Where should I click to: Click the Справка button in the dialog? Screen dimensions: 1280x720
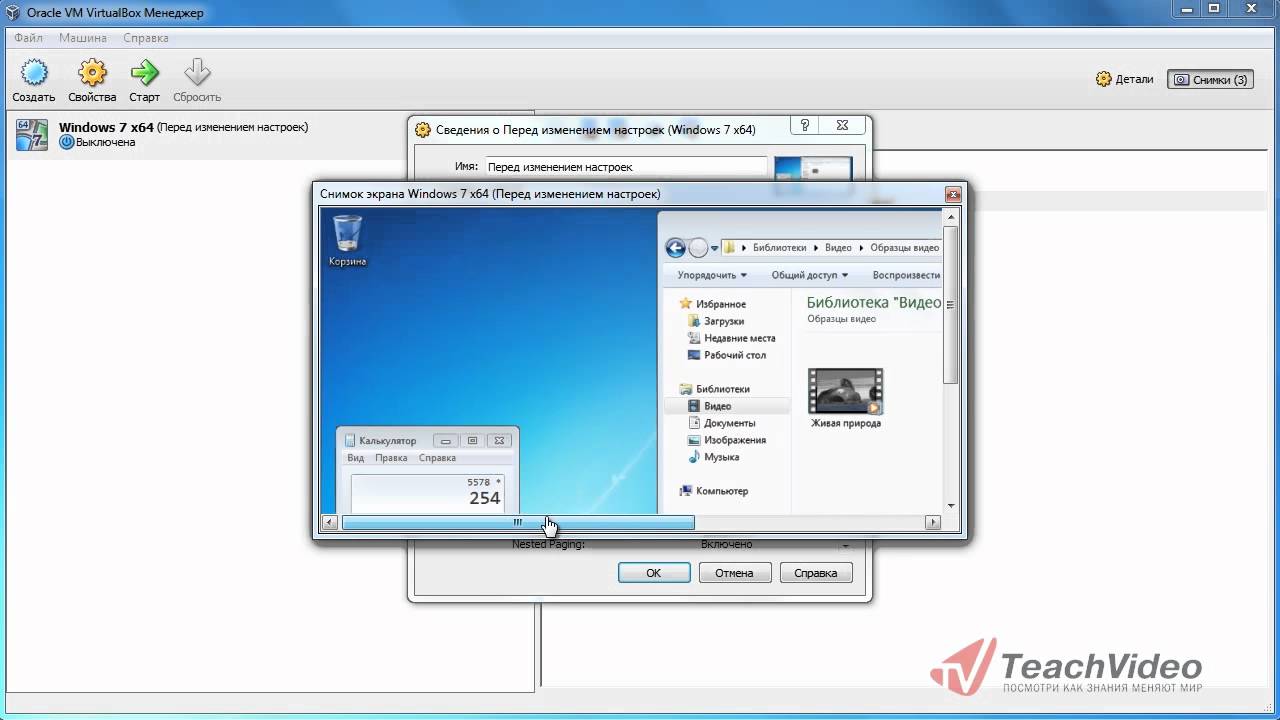coord(816,573)
